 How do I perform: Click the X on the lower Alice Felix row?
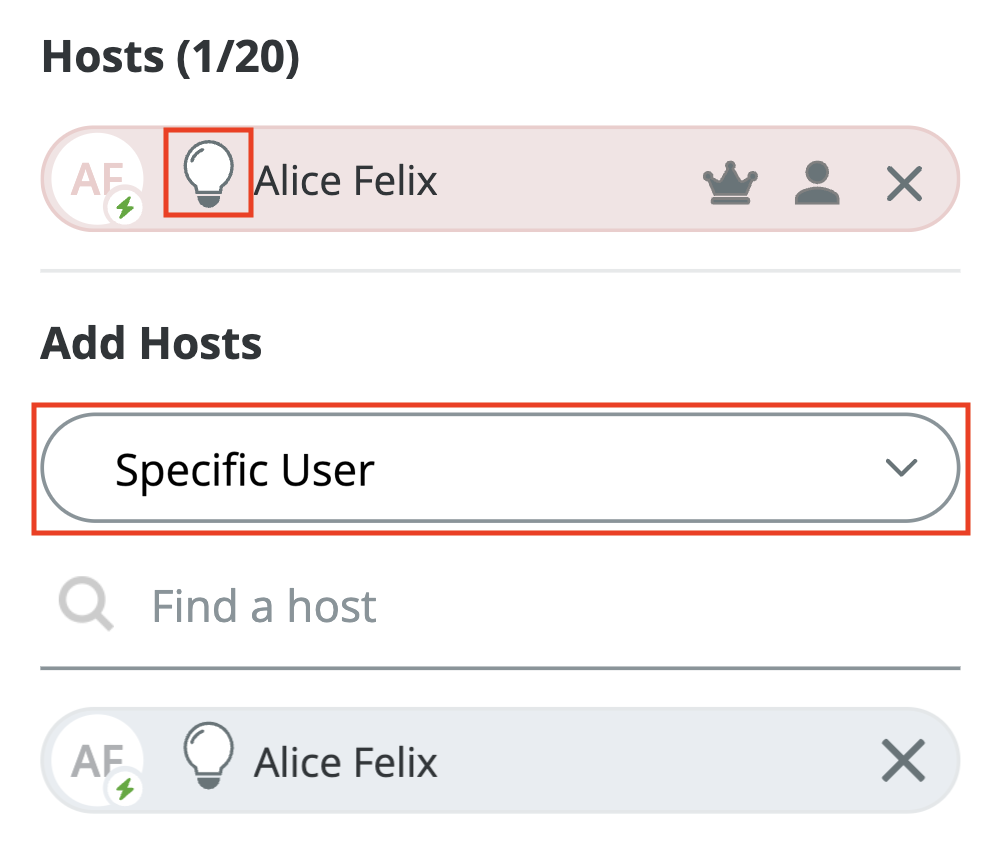coord(903,763)
